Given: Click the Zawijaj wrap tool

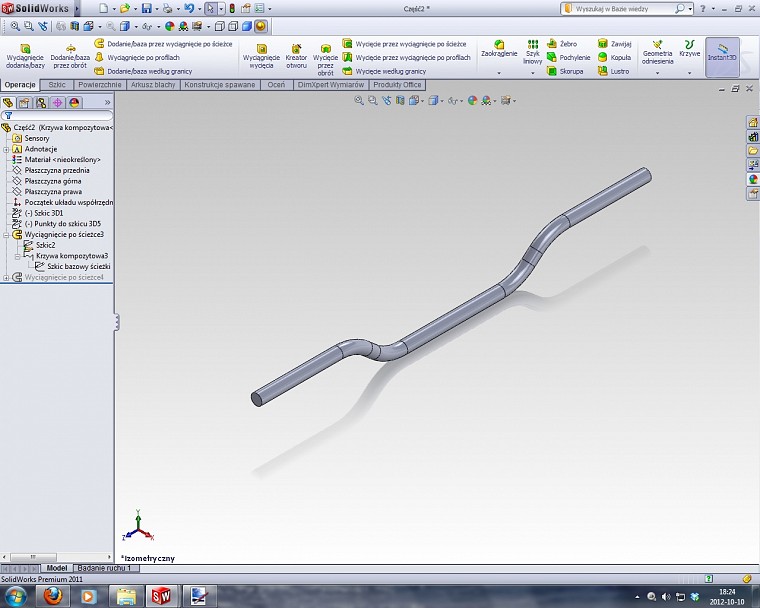Looking at the screenshot, I should 615,44.
